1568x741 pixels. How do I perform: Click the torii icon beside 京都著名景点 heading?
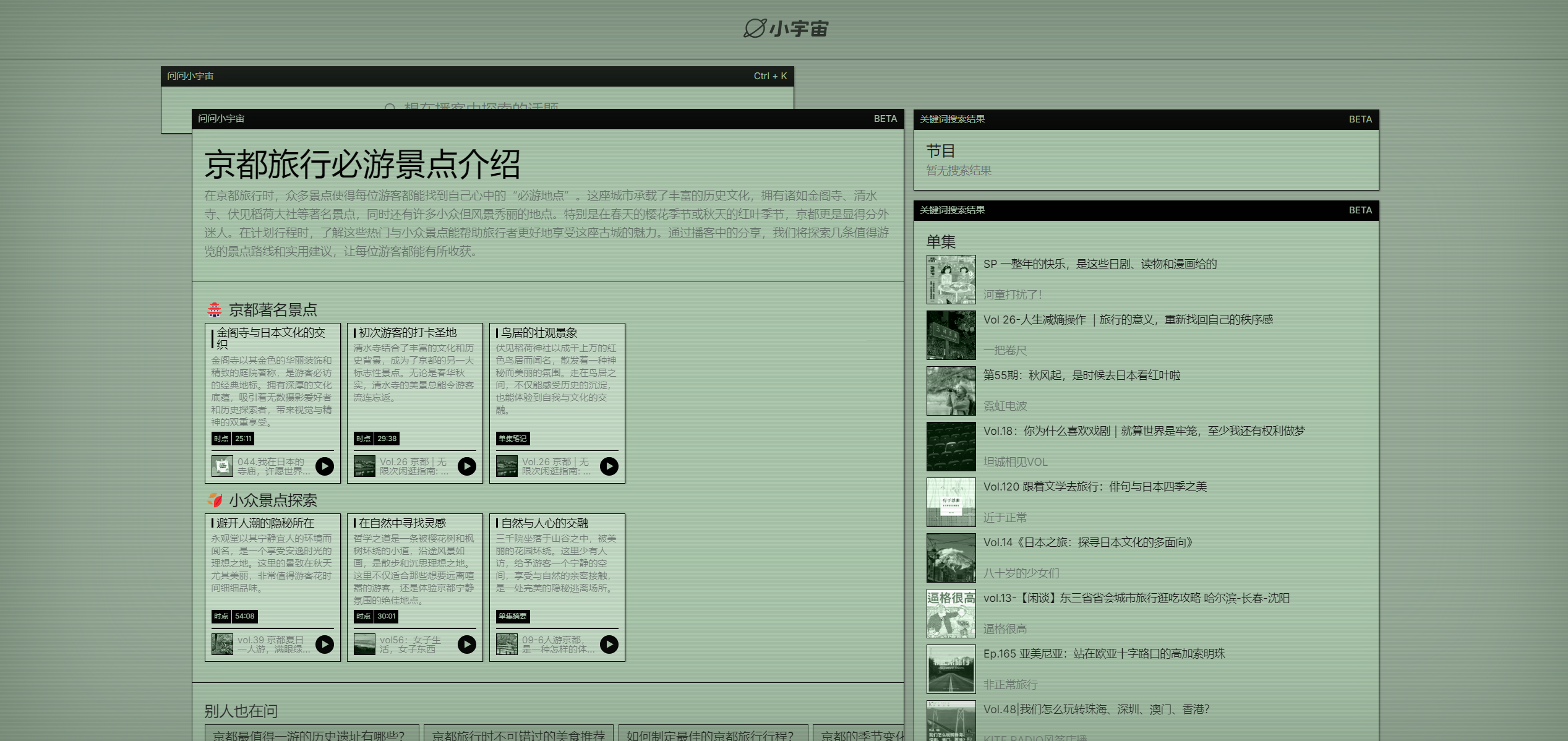point(214,309)
